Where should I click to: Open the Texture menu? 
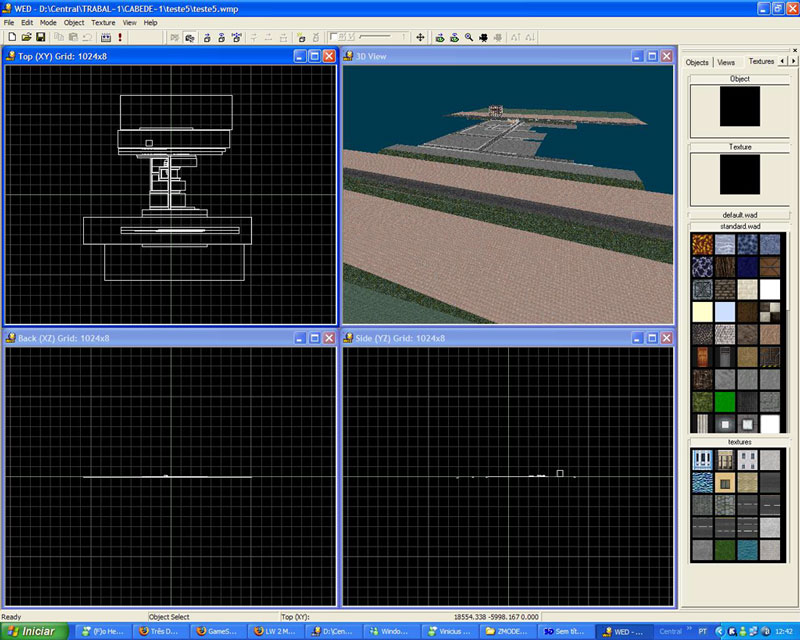103,22
